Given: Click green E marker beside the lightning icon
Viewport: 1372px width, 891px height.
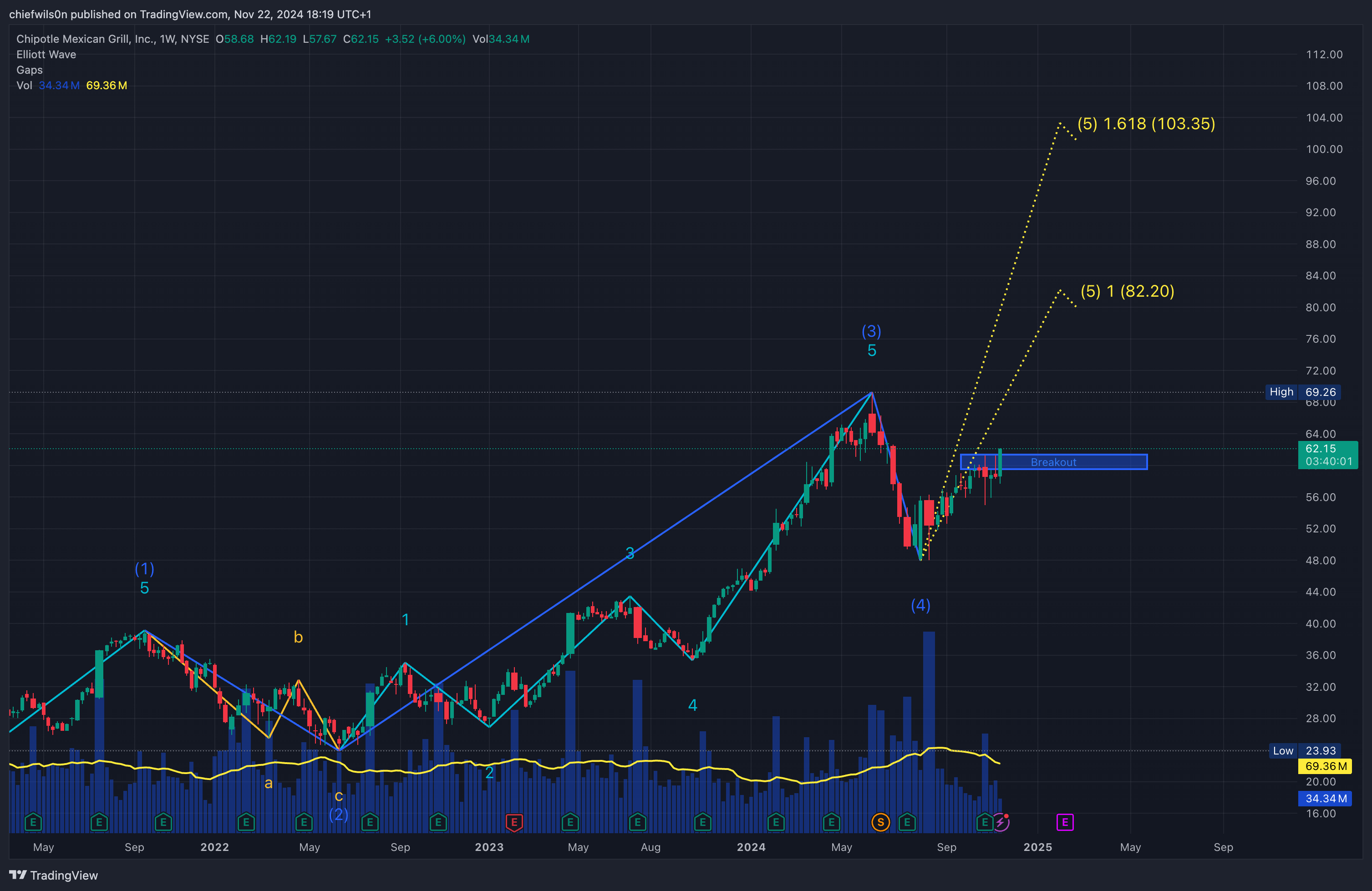Looking at the screenshot, I should 985,822.
